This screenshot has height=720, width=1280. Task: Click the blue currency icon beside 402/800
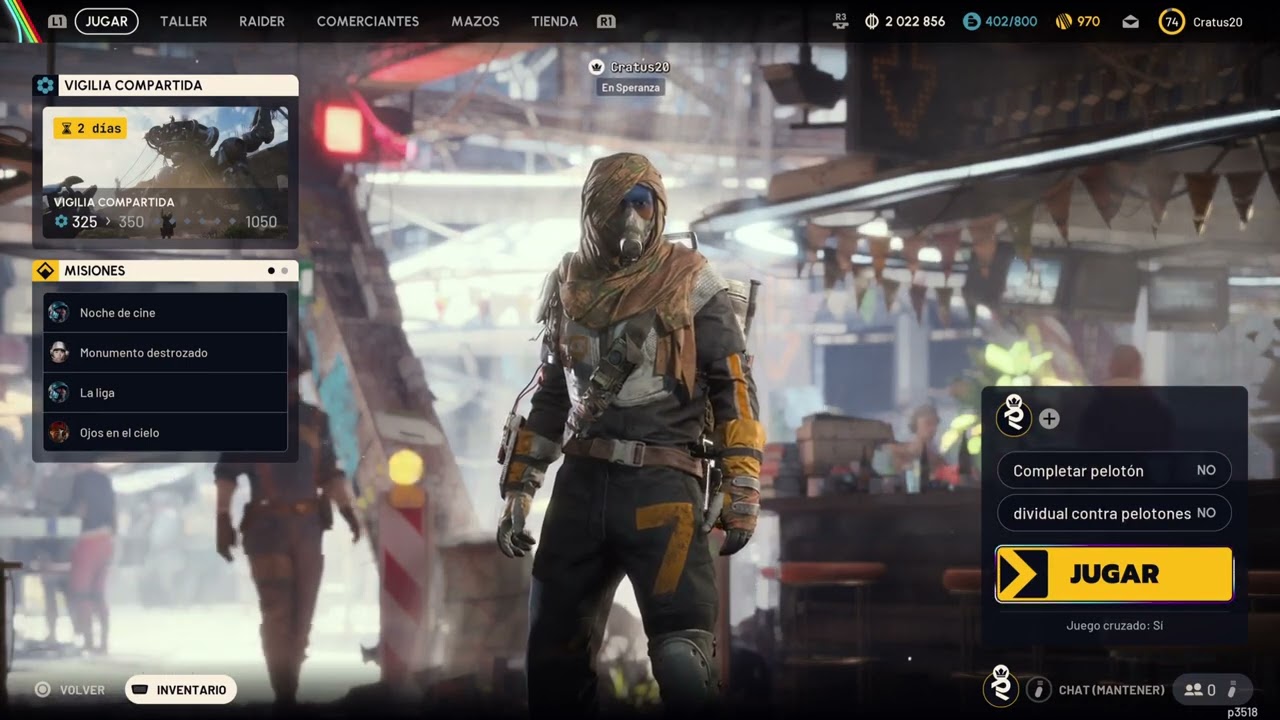972,21
